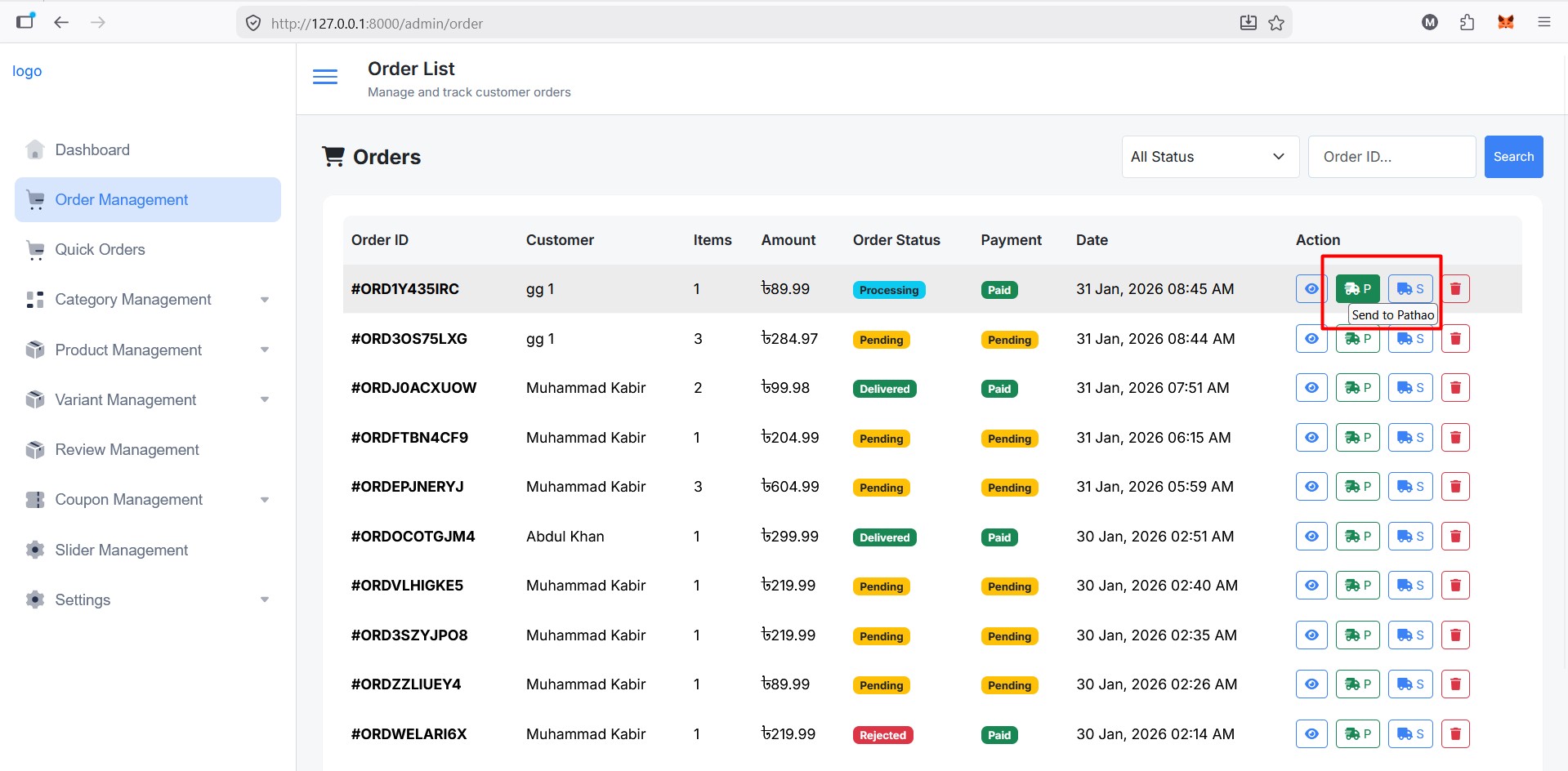
Task: Toggle sidebar with hamburger menu icon
Action: pos(325,78)
